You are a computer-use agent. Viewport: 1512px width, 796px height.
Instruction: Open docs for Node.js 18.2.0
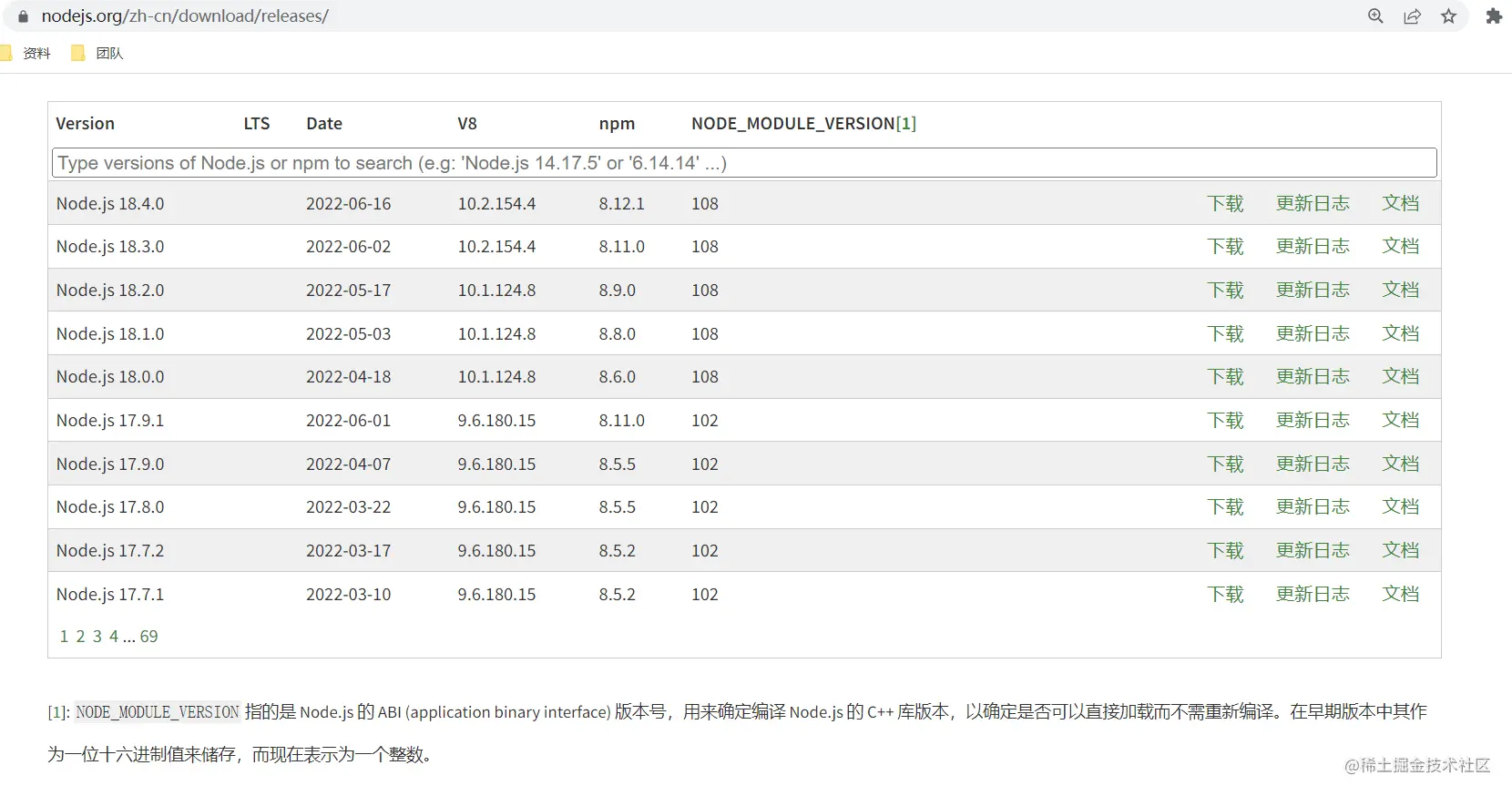1400,291
